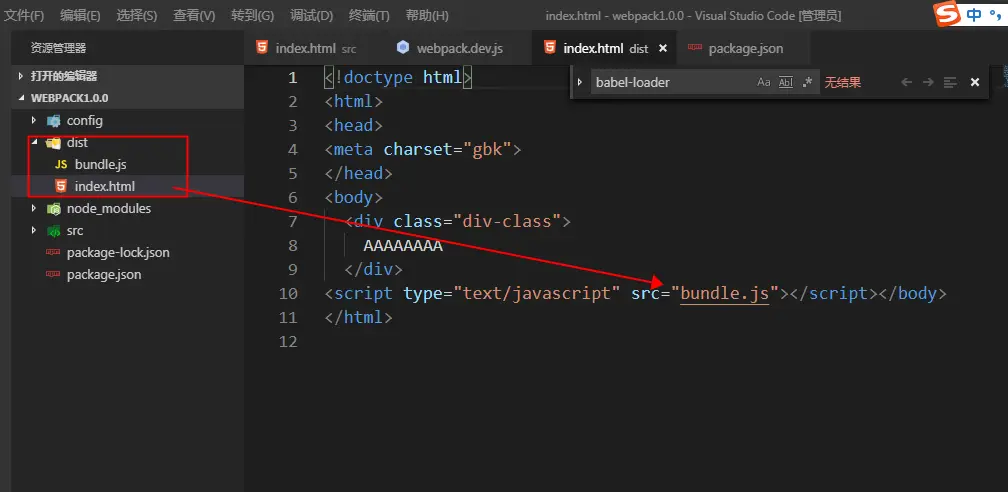1008x492 pixels.
Task: Expand the node_modules folder
Action: 34,208
